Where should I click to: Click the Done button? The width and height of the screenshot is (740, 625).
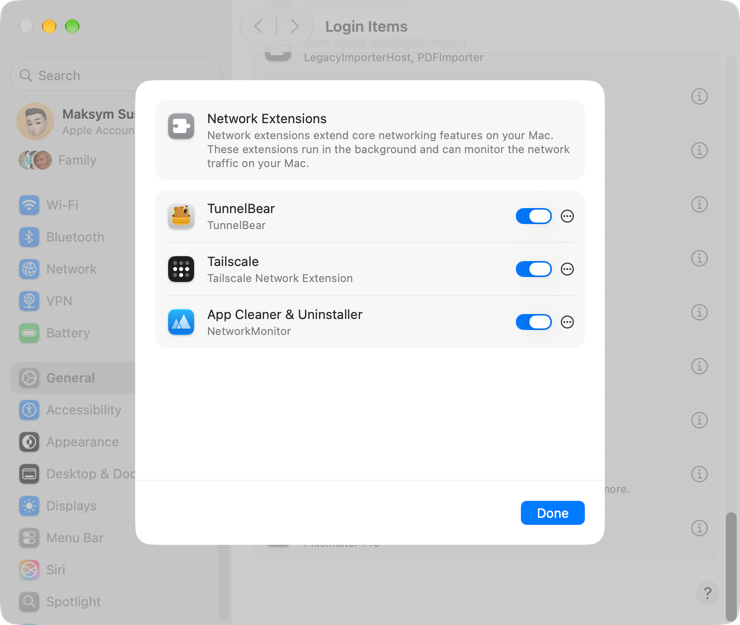pos(552,513)
